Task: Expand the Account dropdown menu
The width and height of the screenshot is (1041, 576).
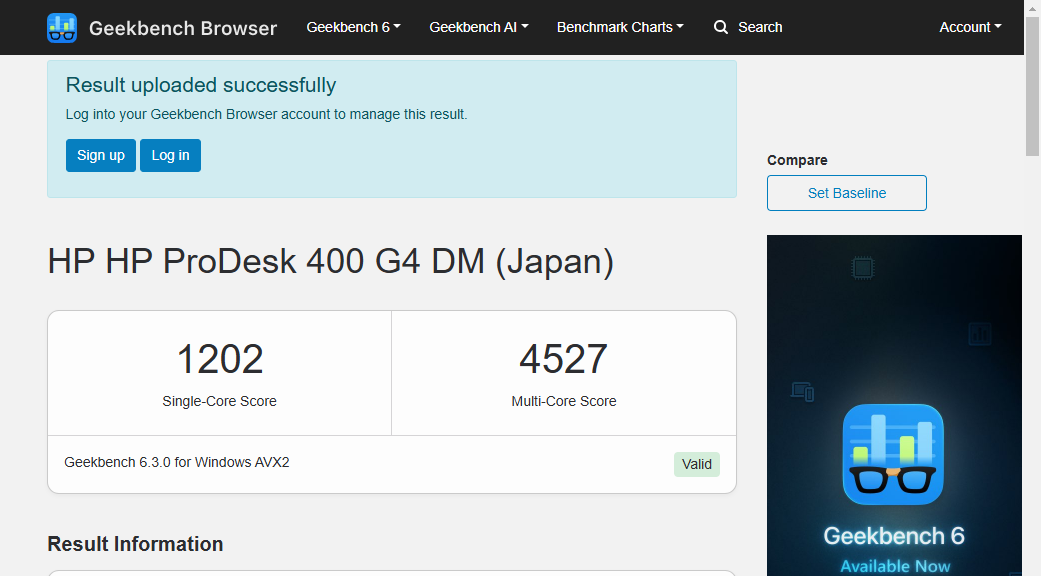Action: [x=970, y=27]
